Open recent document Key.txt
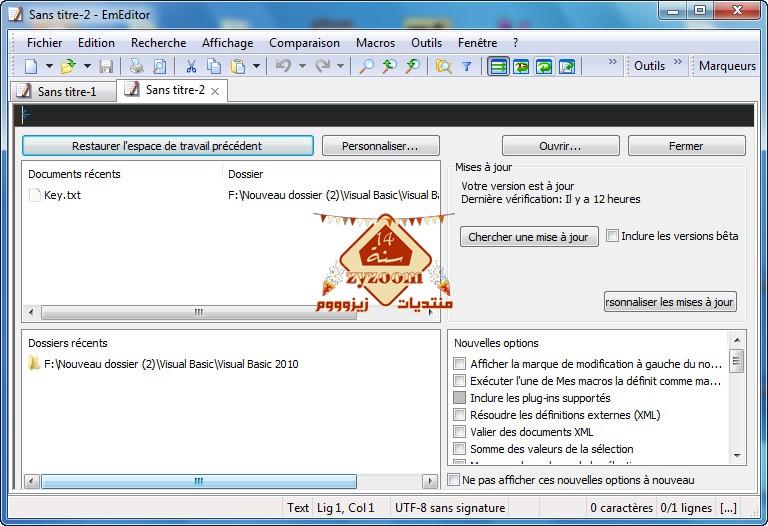Screen dimensions: 768x526 coord(62,195)
